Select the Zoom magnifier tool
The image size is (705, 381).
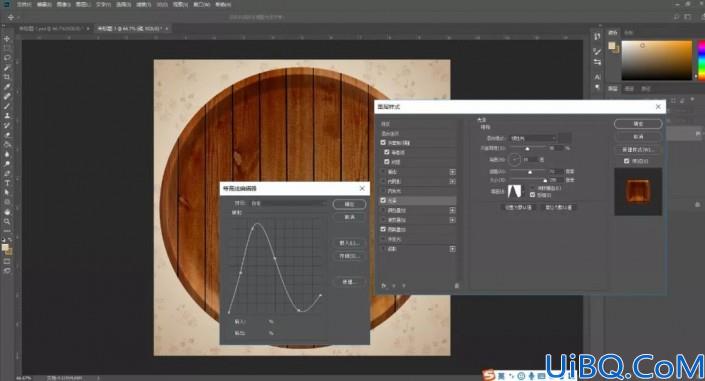[x=7, y=221]
